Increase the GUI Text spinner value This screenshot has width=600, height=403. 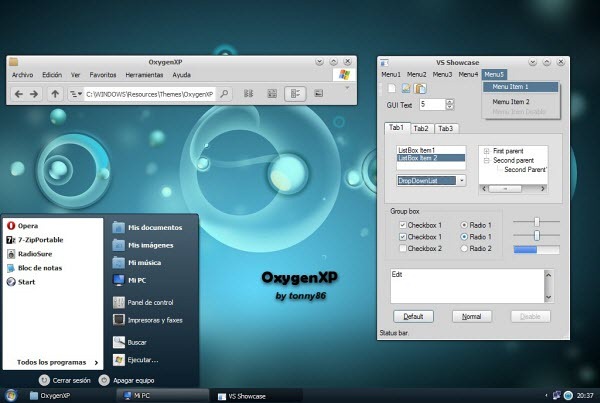click(x=450, y=101)
